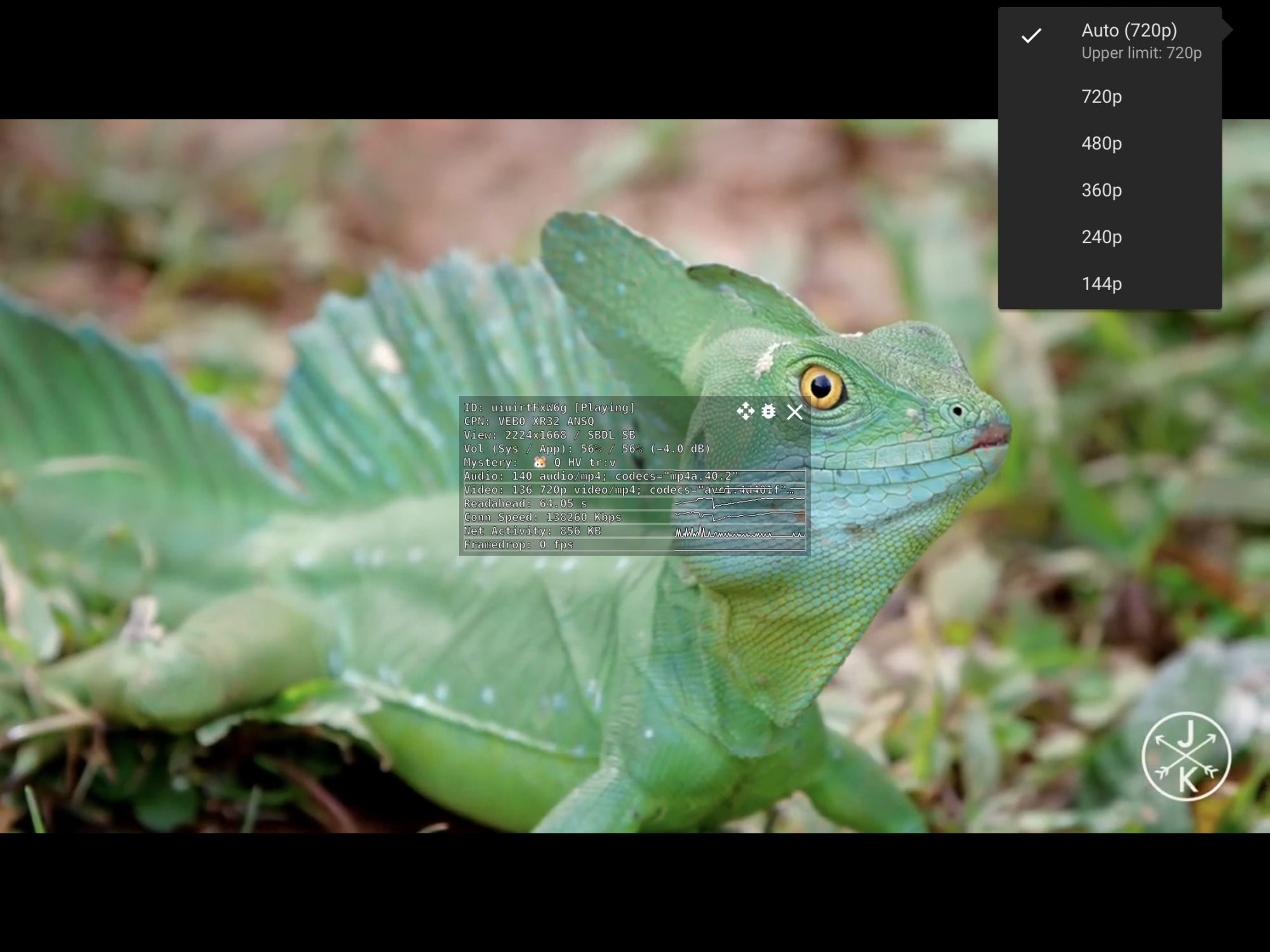Close the stats for nerds overlay
This screenshot has width=1270, height=952.
coord(794,412)
